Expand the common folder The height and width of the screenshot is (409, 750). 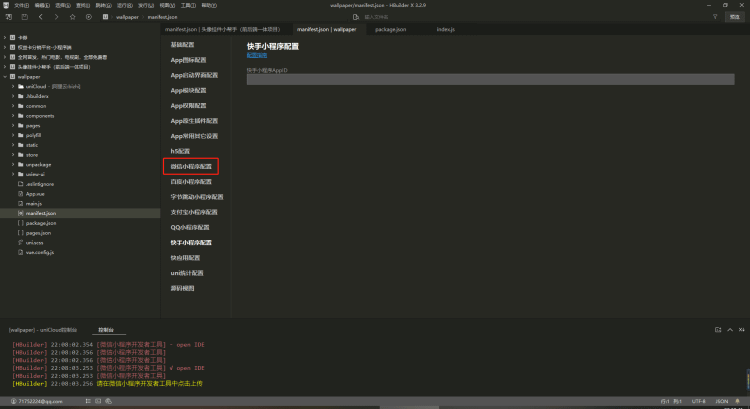click(x=13, y=106)
